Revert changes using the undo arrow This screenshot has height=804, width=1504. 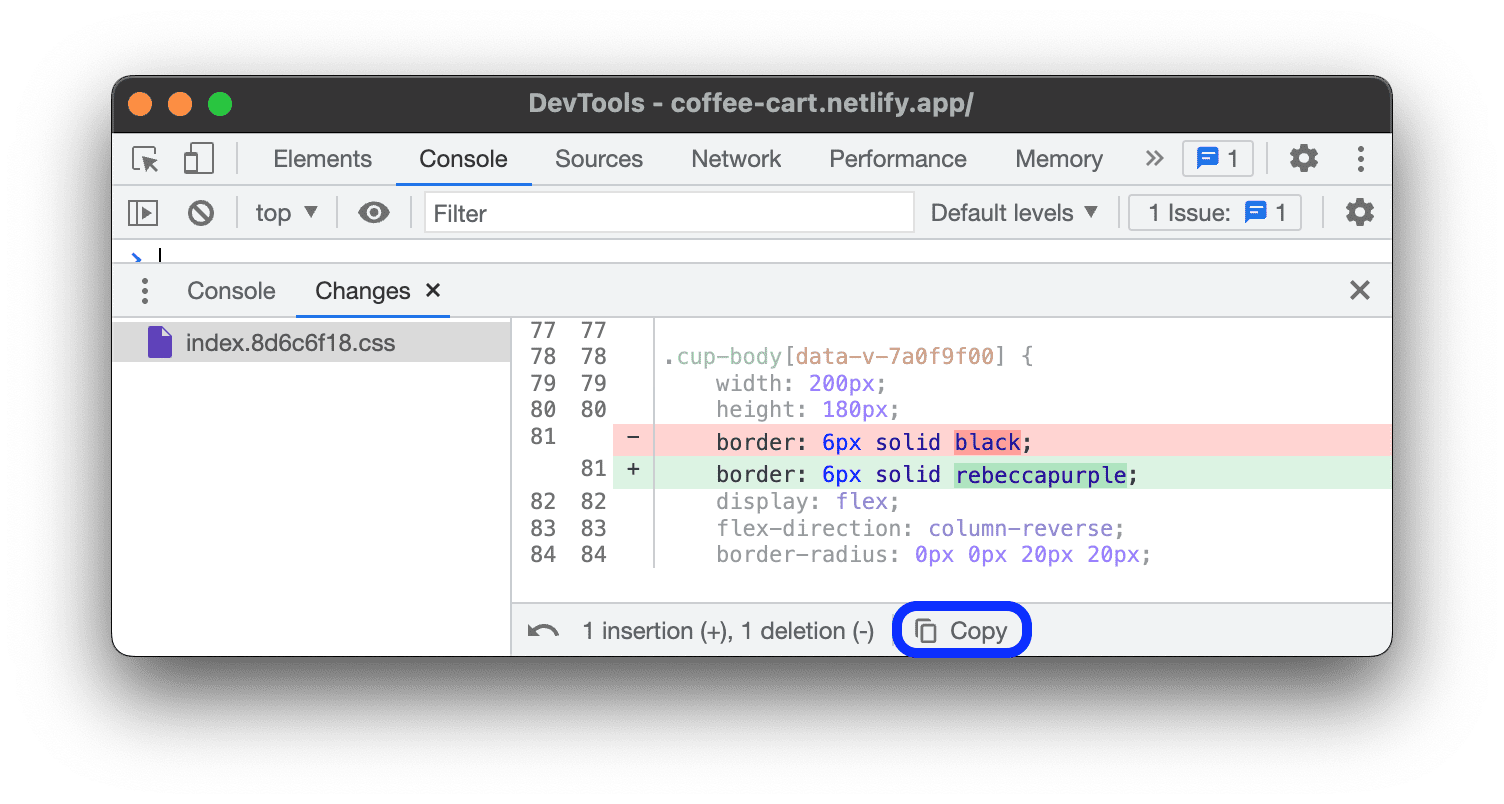541,630
